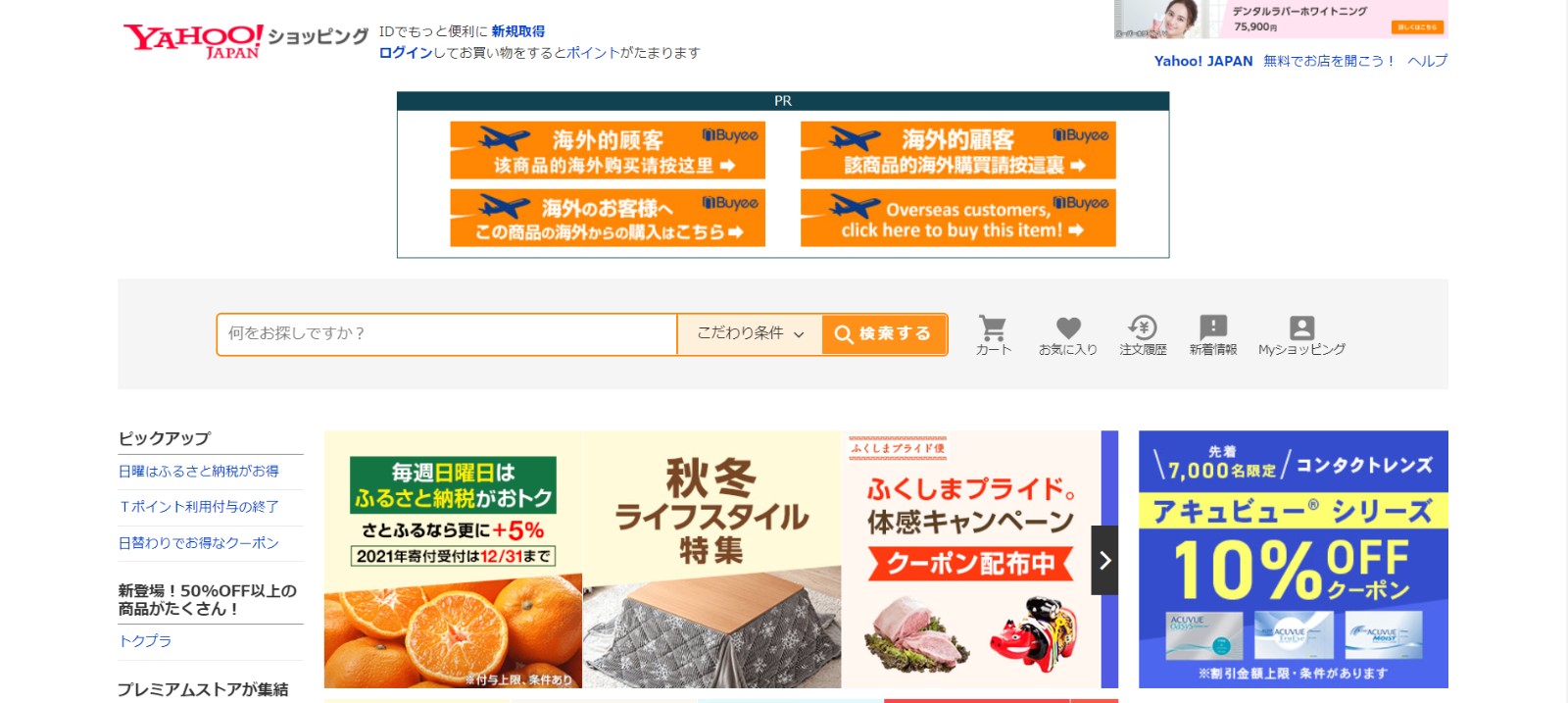Open the 無料でお店を開こう link

pyautogui.click(x=1329, y=61)
